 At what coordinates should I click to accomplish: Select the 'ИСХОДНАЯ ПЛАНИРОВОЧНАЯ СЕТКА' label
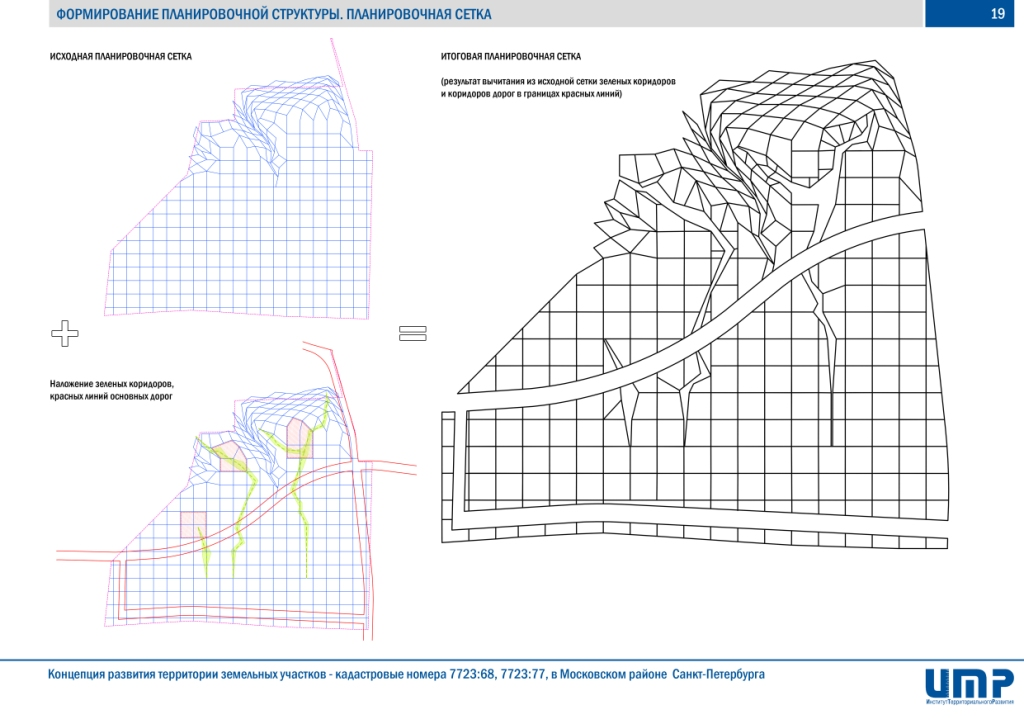pos(120,57)
